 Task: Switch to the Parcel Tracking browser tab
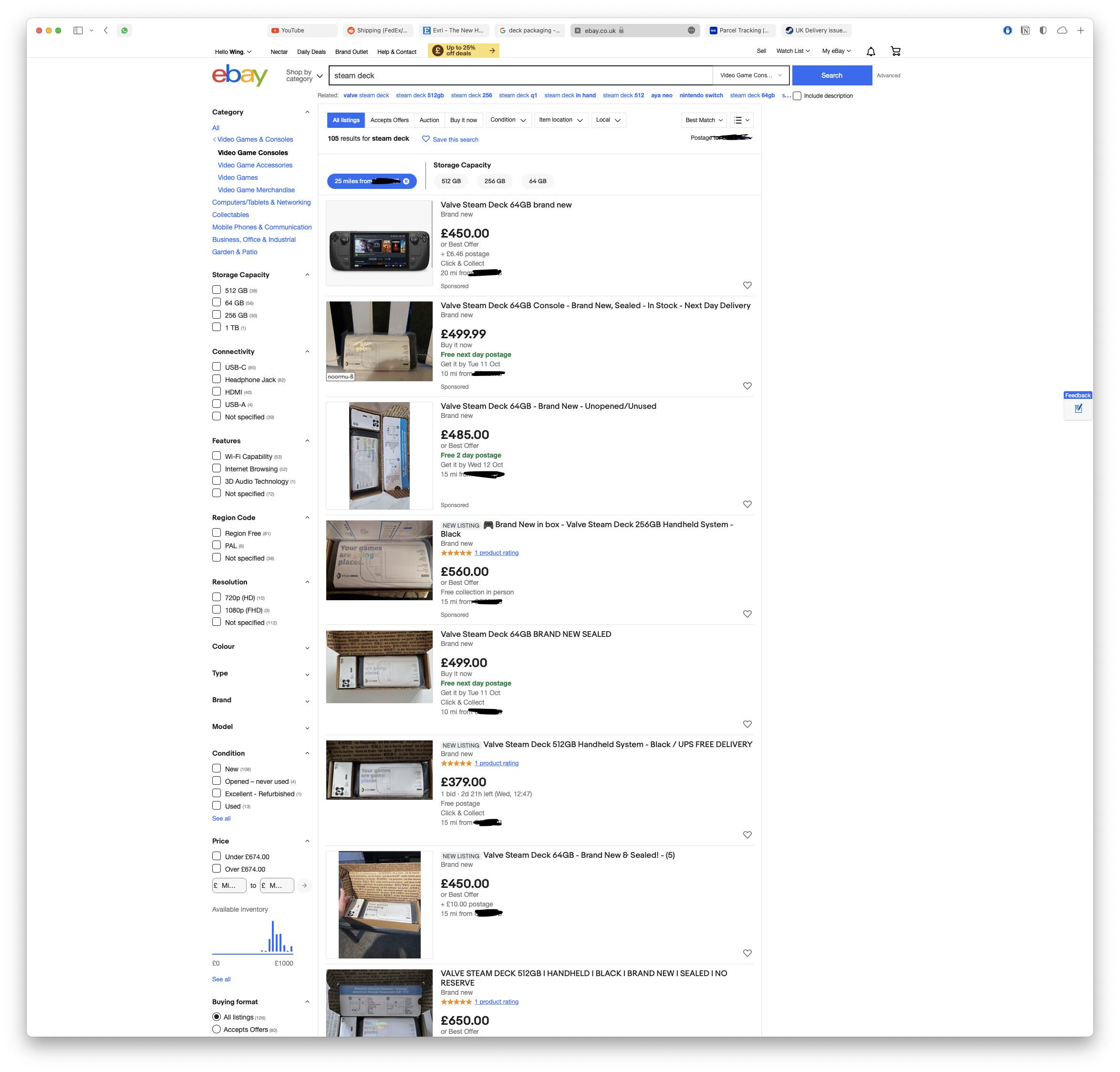(x=740, y=30)
